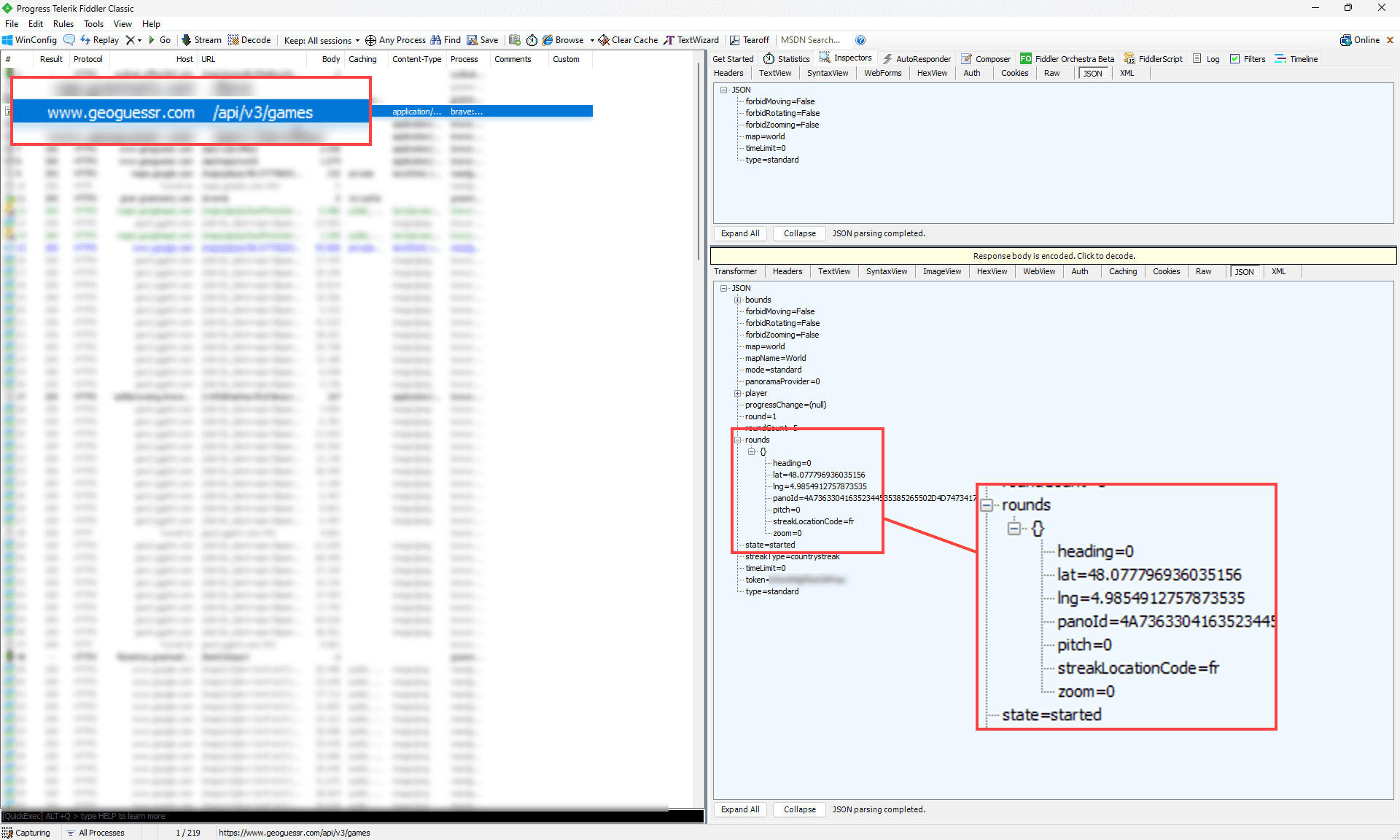This screenshot has height=840, width=1400.
Task: Toggle Decode option in toolbar
Action: point(249,40)
